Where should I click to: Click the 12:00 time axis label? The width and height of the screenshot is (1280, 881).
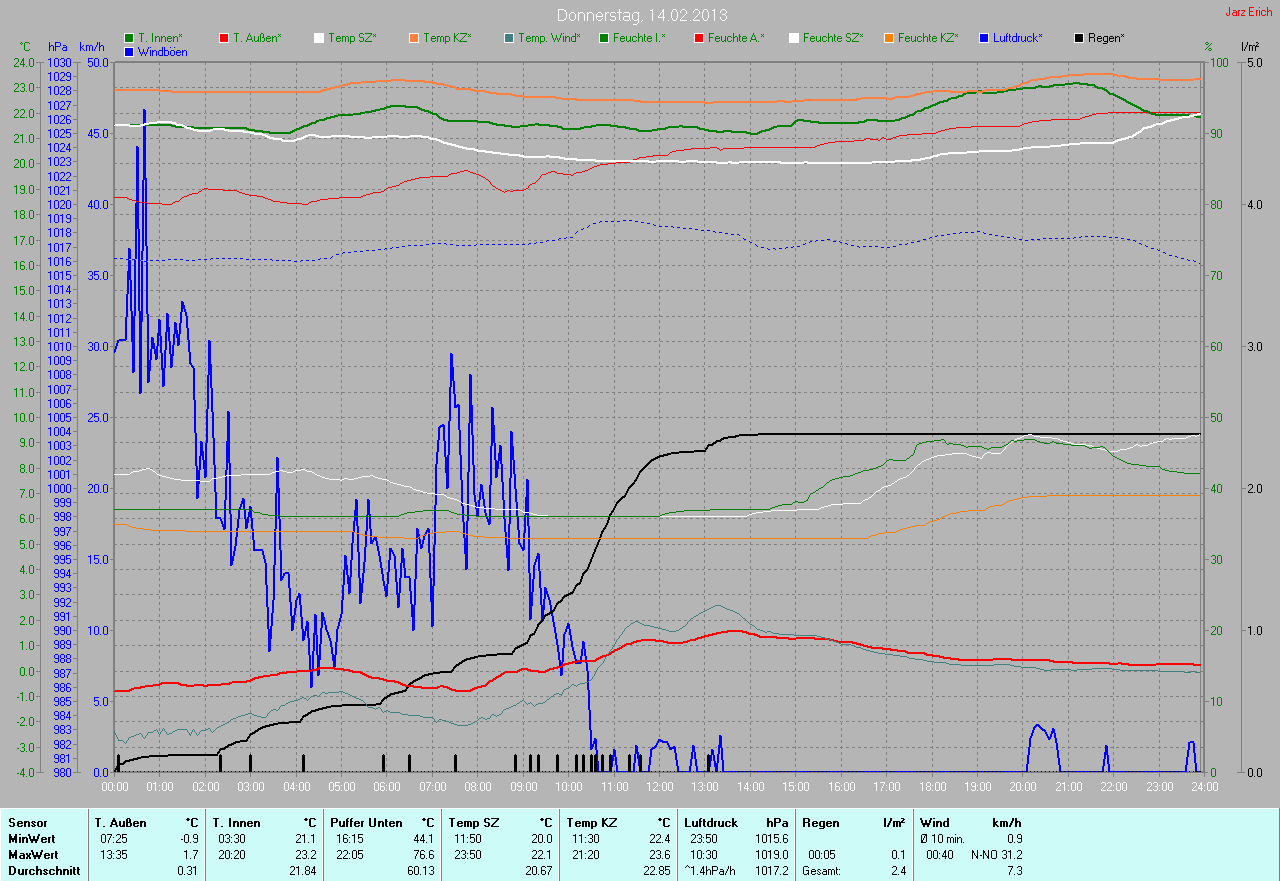tap(660, 787)
